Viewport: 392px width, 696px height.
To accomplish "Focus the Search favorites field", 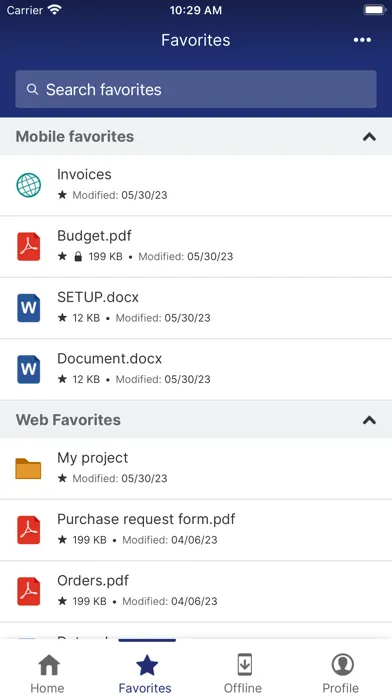I will (196, 89).
